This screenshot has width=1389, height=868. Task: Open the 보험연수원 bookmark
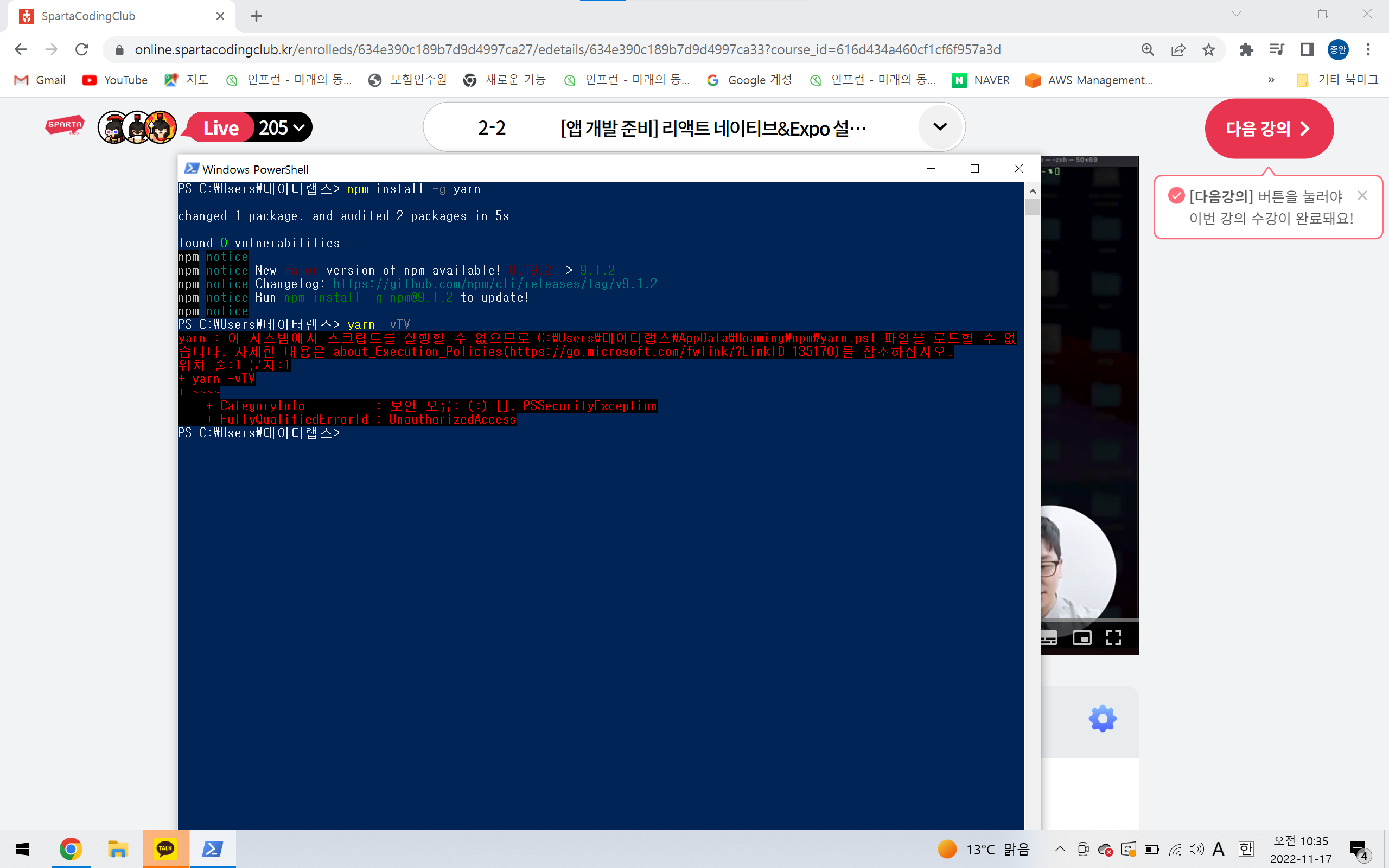408,80
